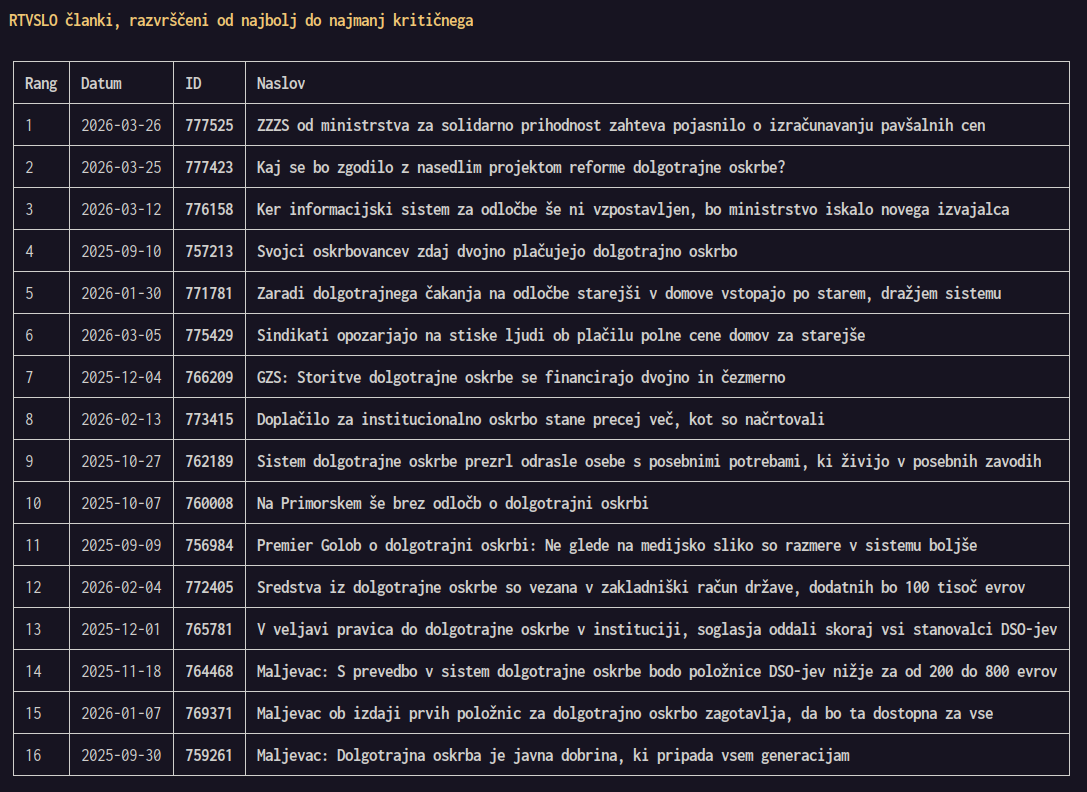
Task: Select ID 771781 cell
Action: pos(209,293)
